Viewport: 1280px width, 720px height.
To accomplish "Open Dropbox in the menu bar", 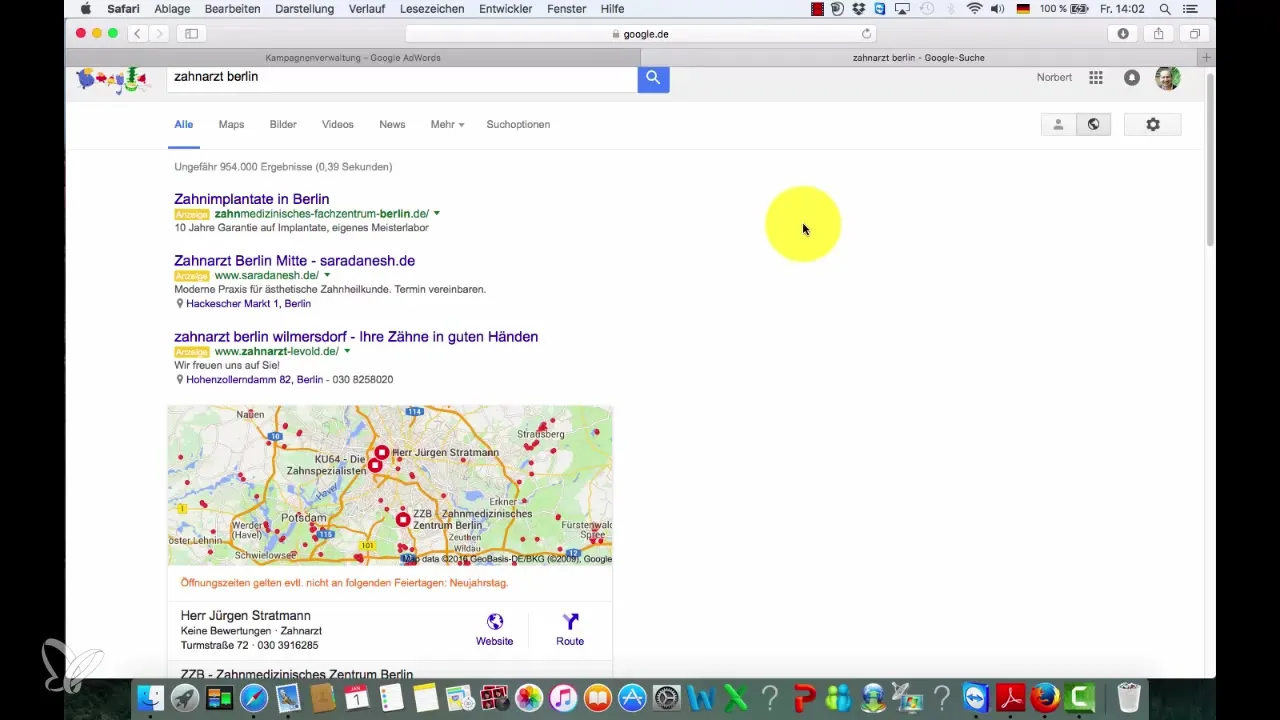I will tap(858, 9).
